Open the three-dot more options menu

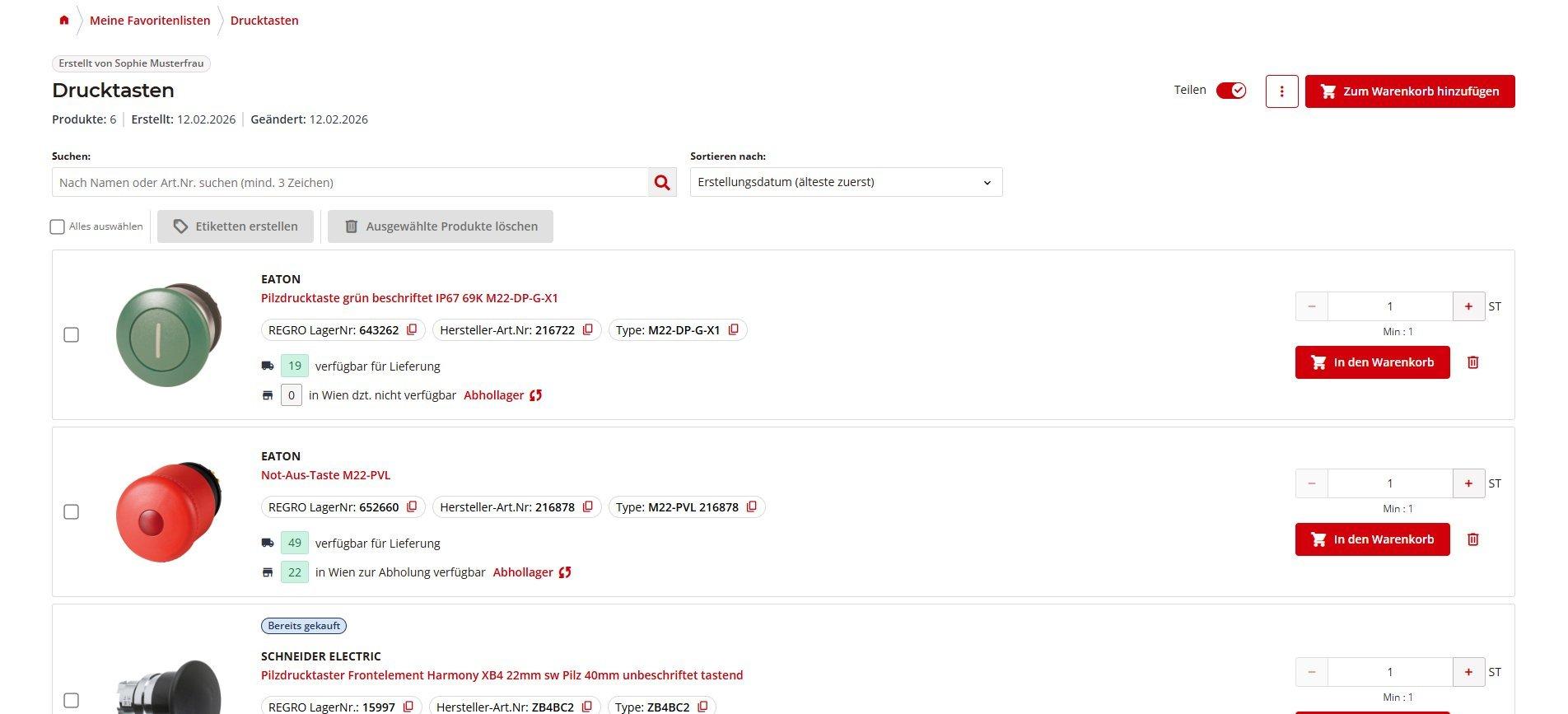point(1281,91)
